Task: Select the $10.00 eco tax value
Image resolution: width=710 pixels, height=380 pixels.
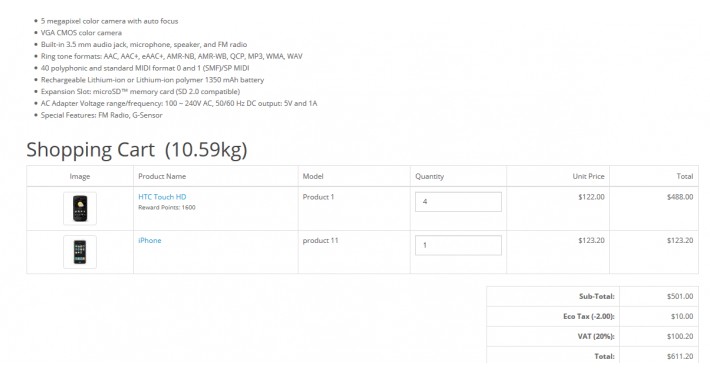Action: [682, 316]
